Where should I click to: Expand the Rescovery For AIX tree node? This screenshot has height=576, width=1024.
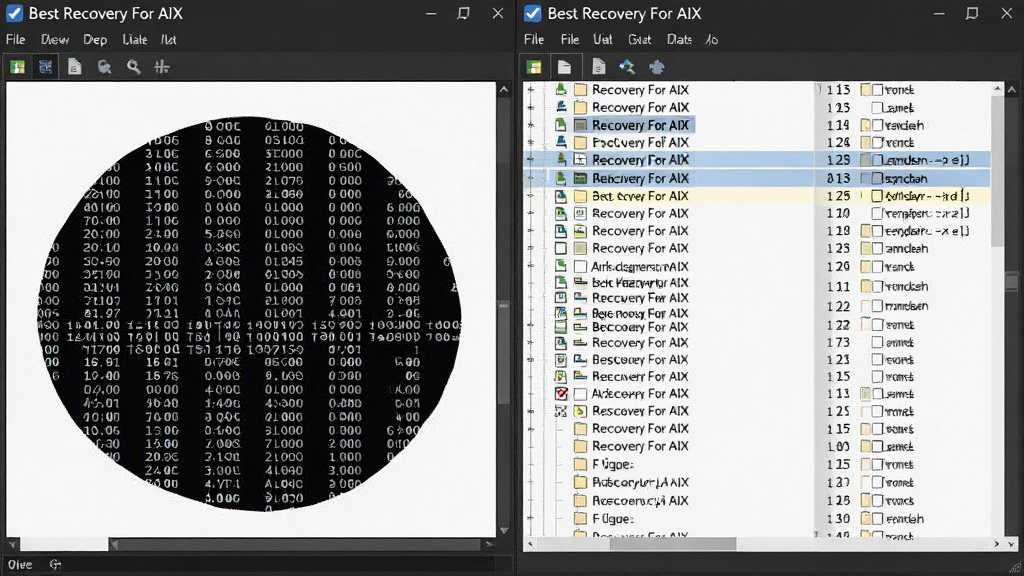[x=531, y=411]
